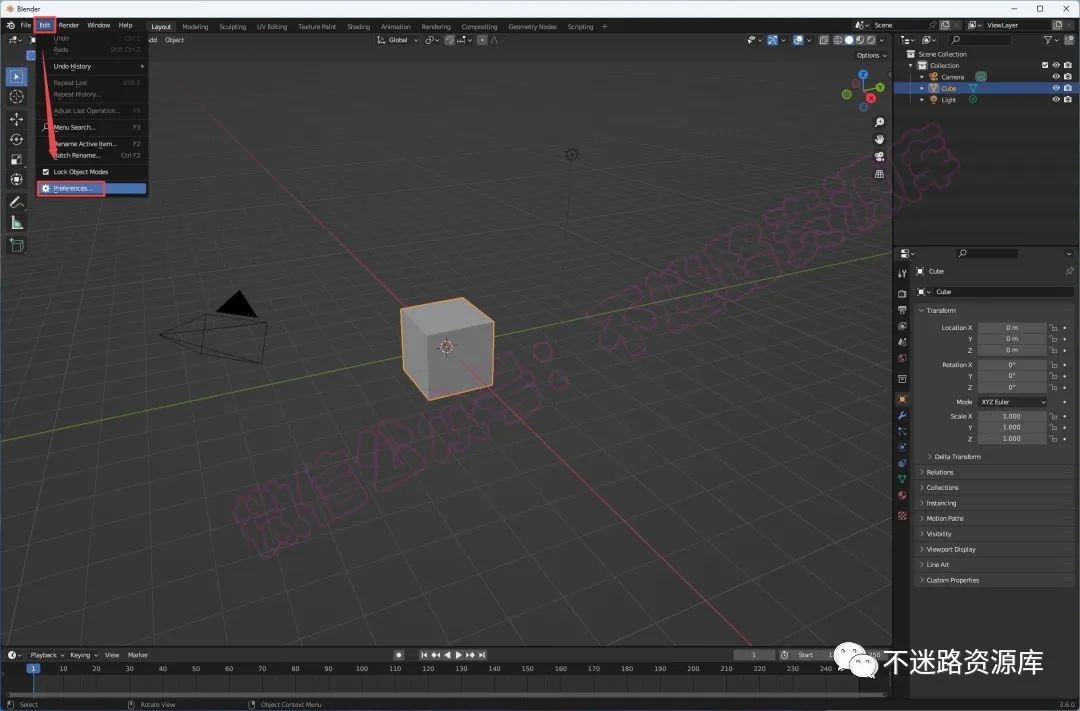Select the Add Cube tool
Screen dimensions: 1080x711
point(17,245)
